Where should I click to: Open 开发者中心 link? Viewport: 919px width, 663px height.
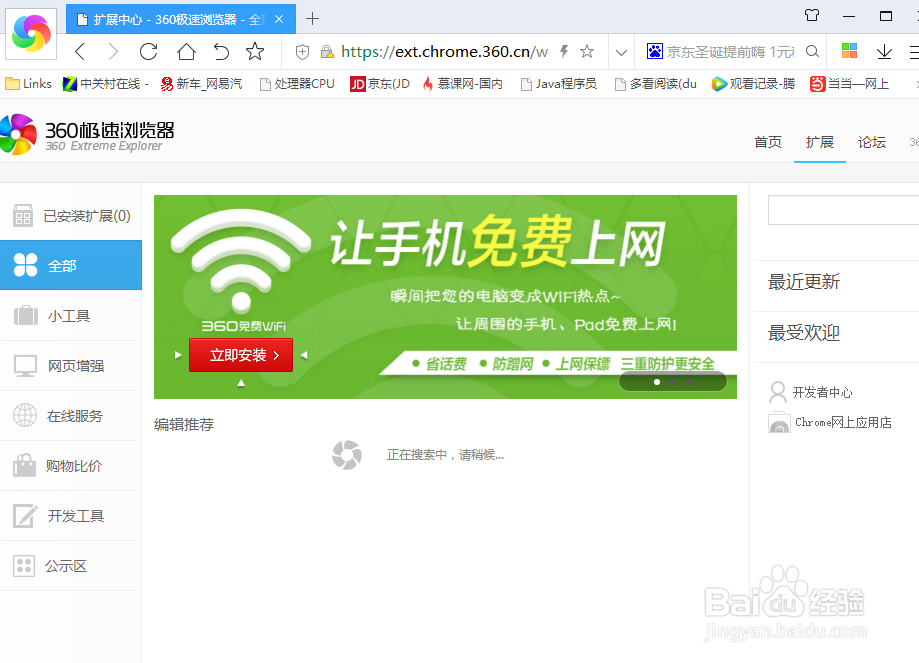pyautogui.click(x=811, y=392)
